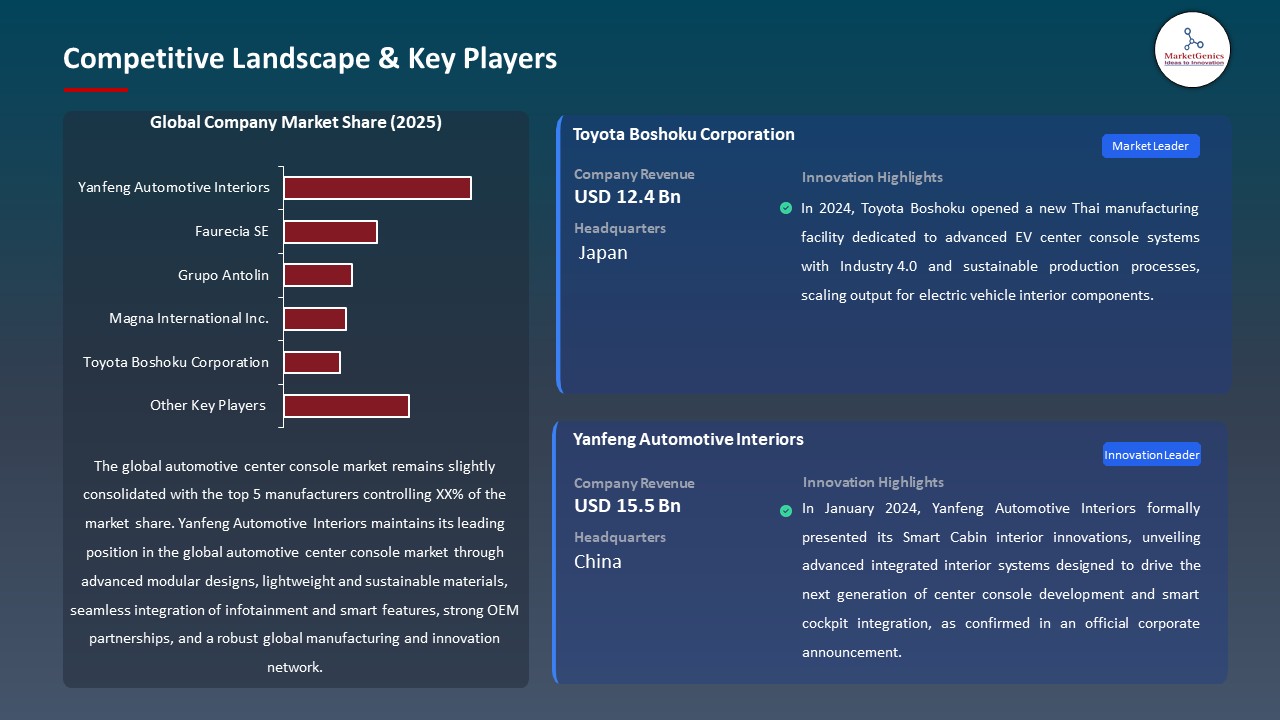Click the Japan headquarters text

coord(603,253)
